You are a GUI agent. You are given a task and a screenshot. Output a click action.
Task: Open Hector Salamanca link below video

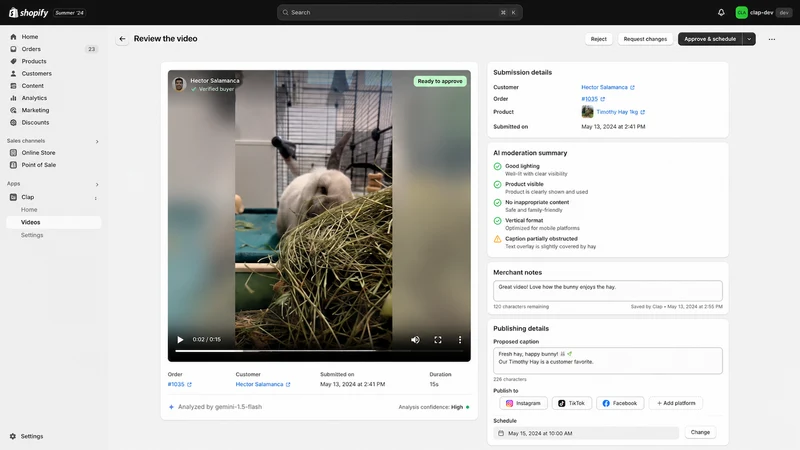[263, 384]
